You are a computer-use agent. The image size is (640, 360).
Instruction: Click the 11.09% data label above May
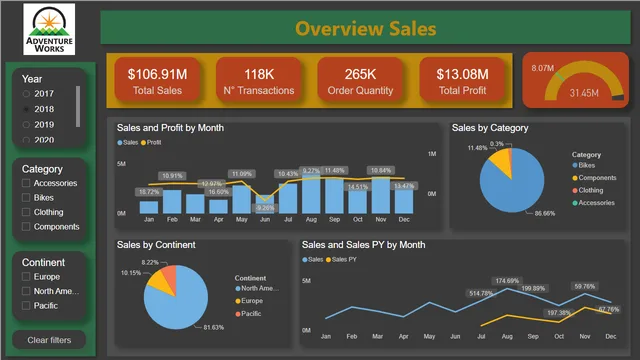(x=242, y=174)
